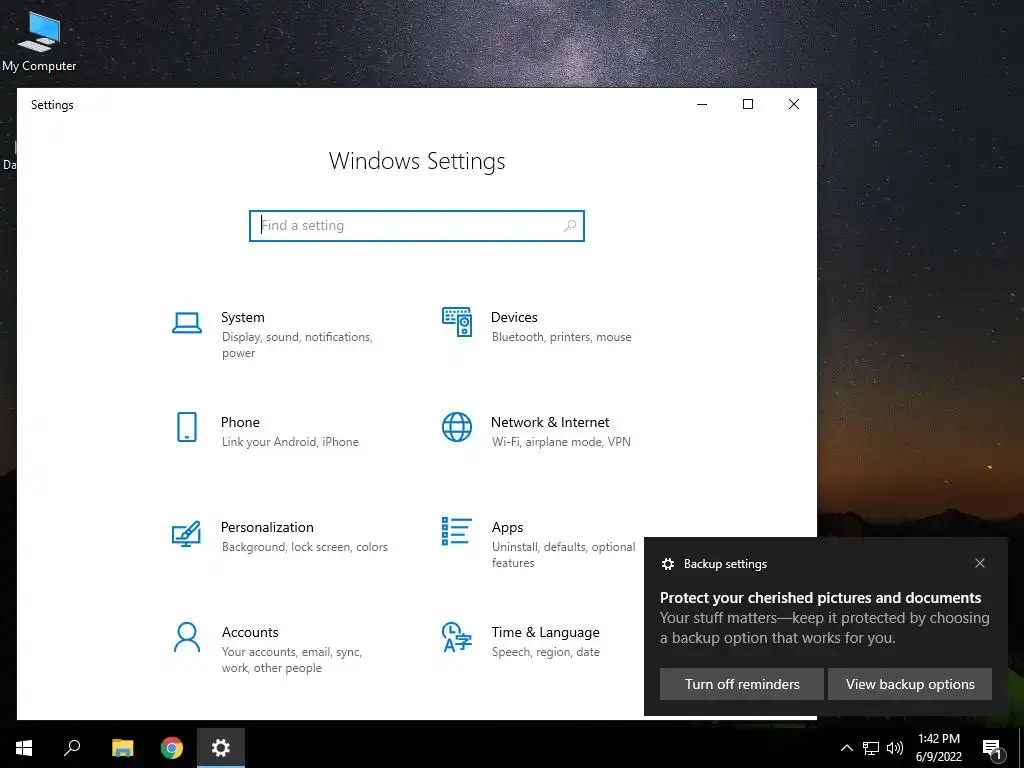Open taskbar search magnifier
Viewport: 1024px width, 768px height.
pyautogui.click(x=72, y=748)
